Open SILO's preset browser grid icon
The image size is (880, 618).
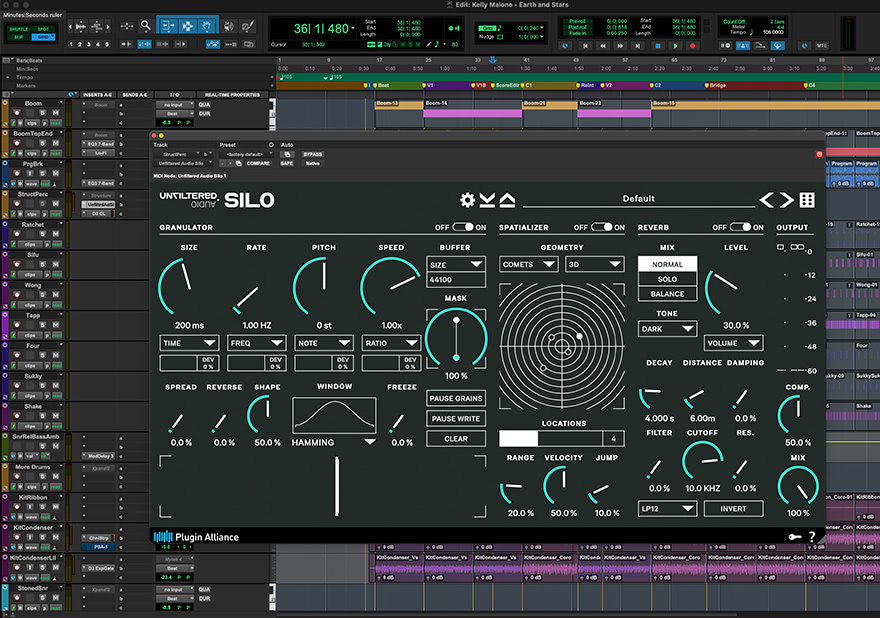coord(807,200)
